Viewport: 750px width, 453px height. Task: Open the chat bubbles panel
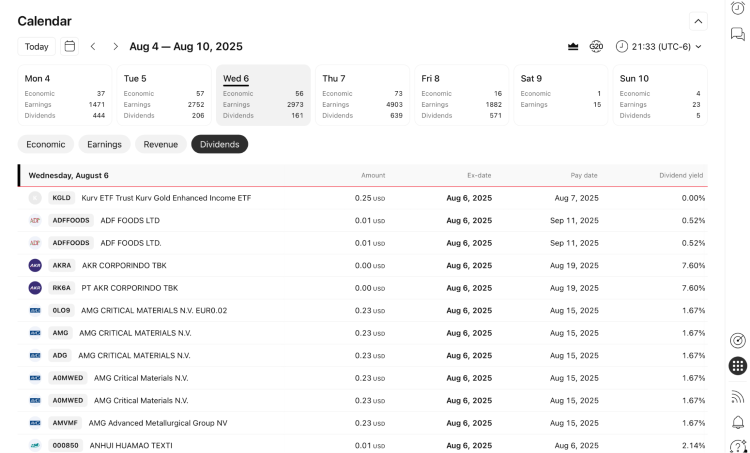coord(738,35)
